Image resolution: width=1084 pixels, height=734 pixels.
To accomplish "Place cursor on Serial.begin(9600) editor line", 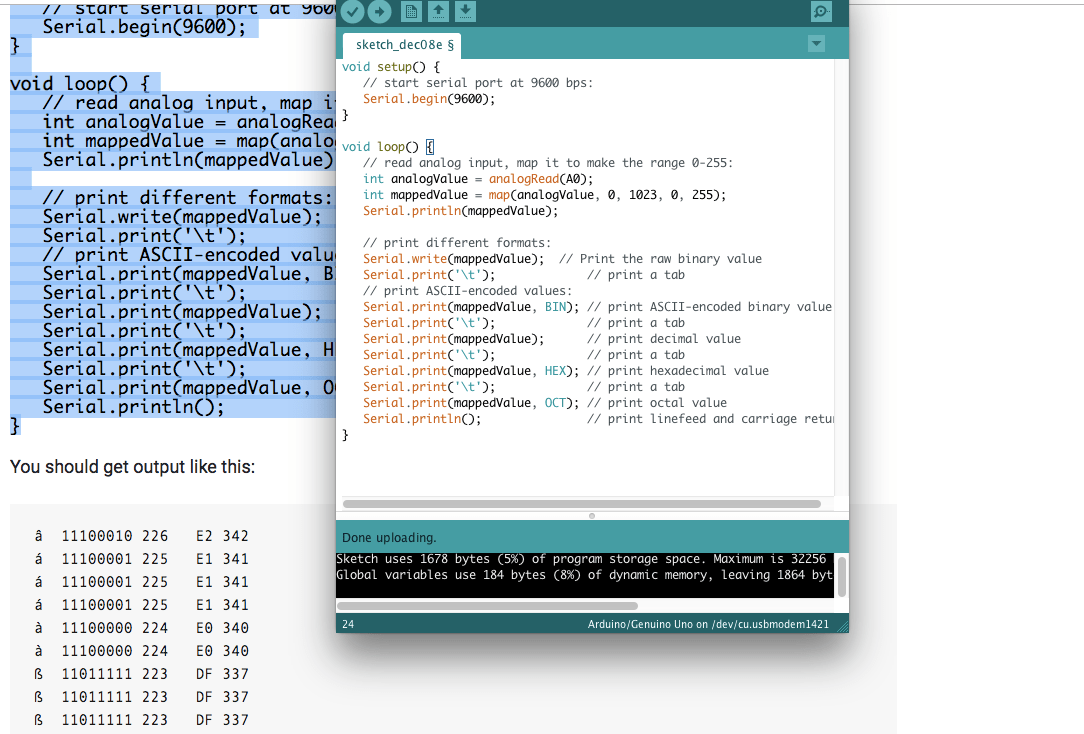I will (429, 99).
